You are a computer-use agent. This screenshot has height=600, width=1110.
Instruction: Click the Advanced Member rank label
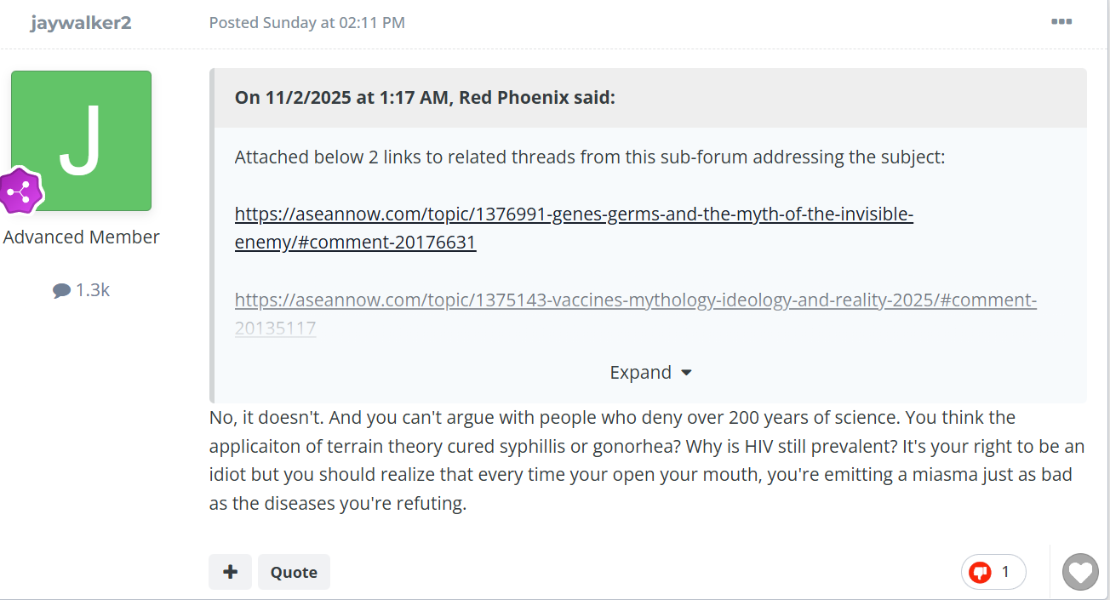click(81, 236)
